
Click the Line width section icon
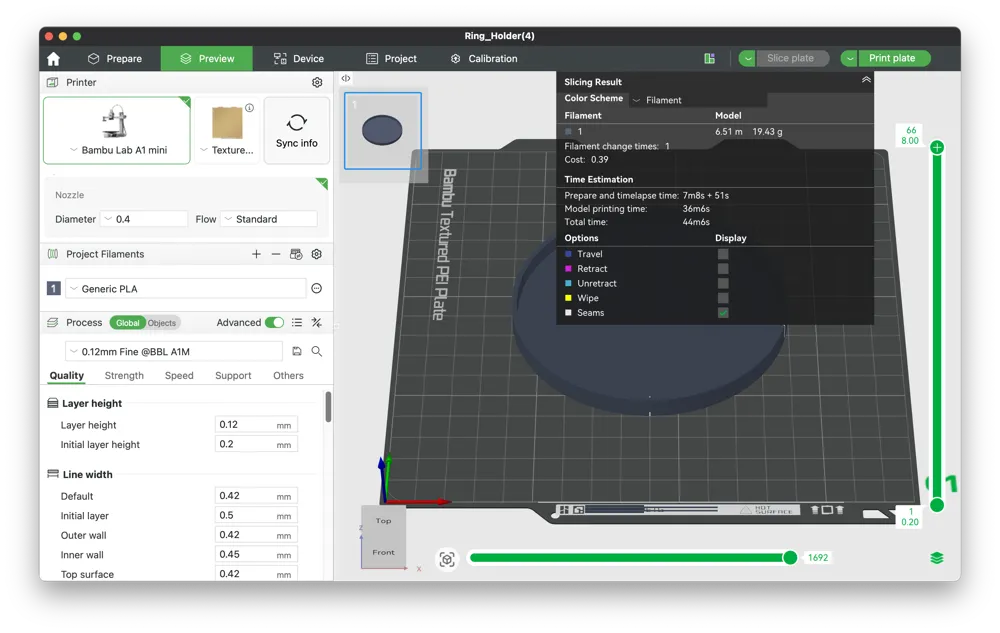(x=53, y=474)
